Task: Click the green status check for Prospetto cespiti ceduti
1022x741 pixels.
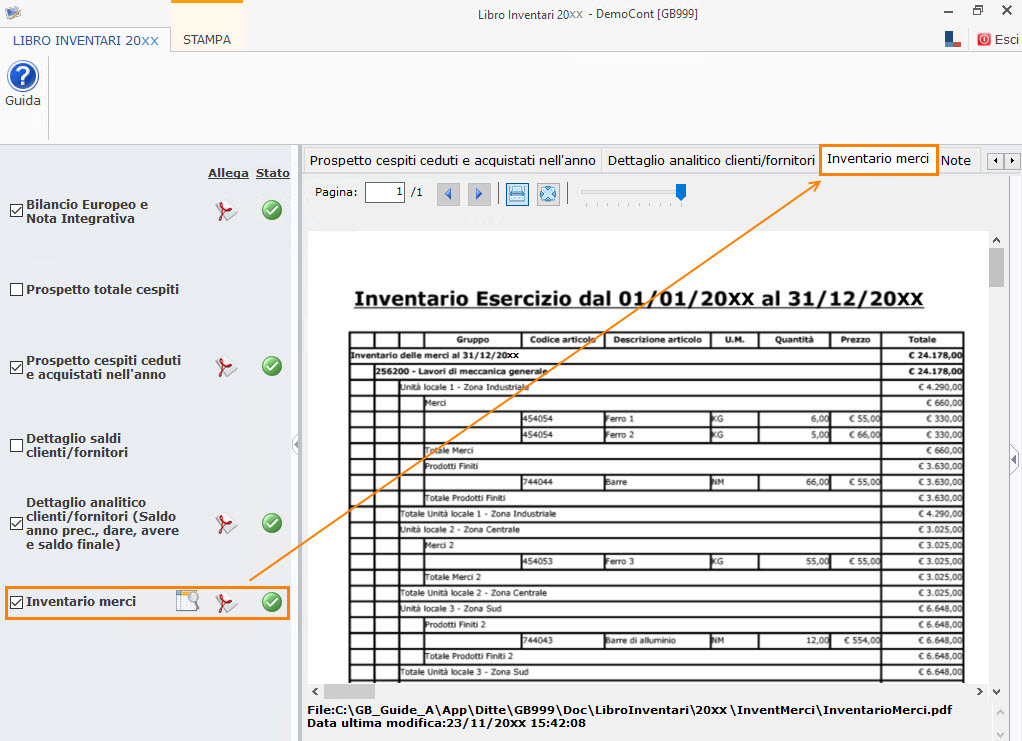Action: pos(271,367)
